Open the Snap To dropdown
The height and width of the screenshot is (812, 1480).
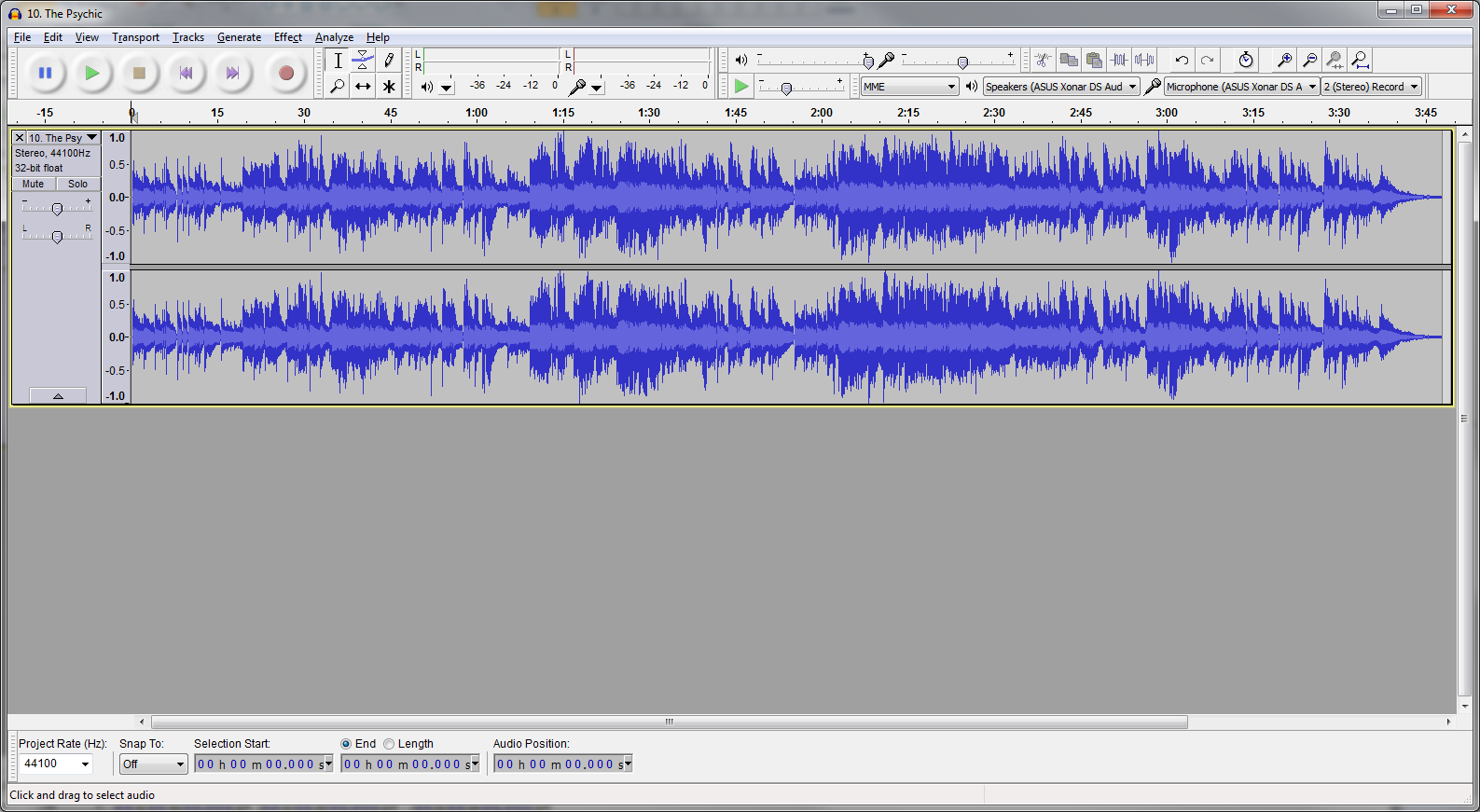[x=154, y=764]
